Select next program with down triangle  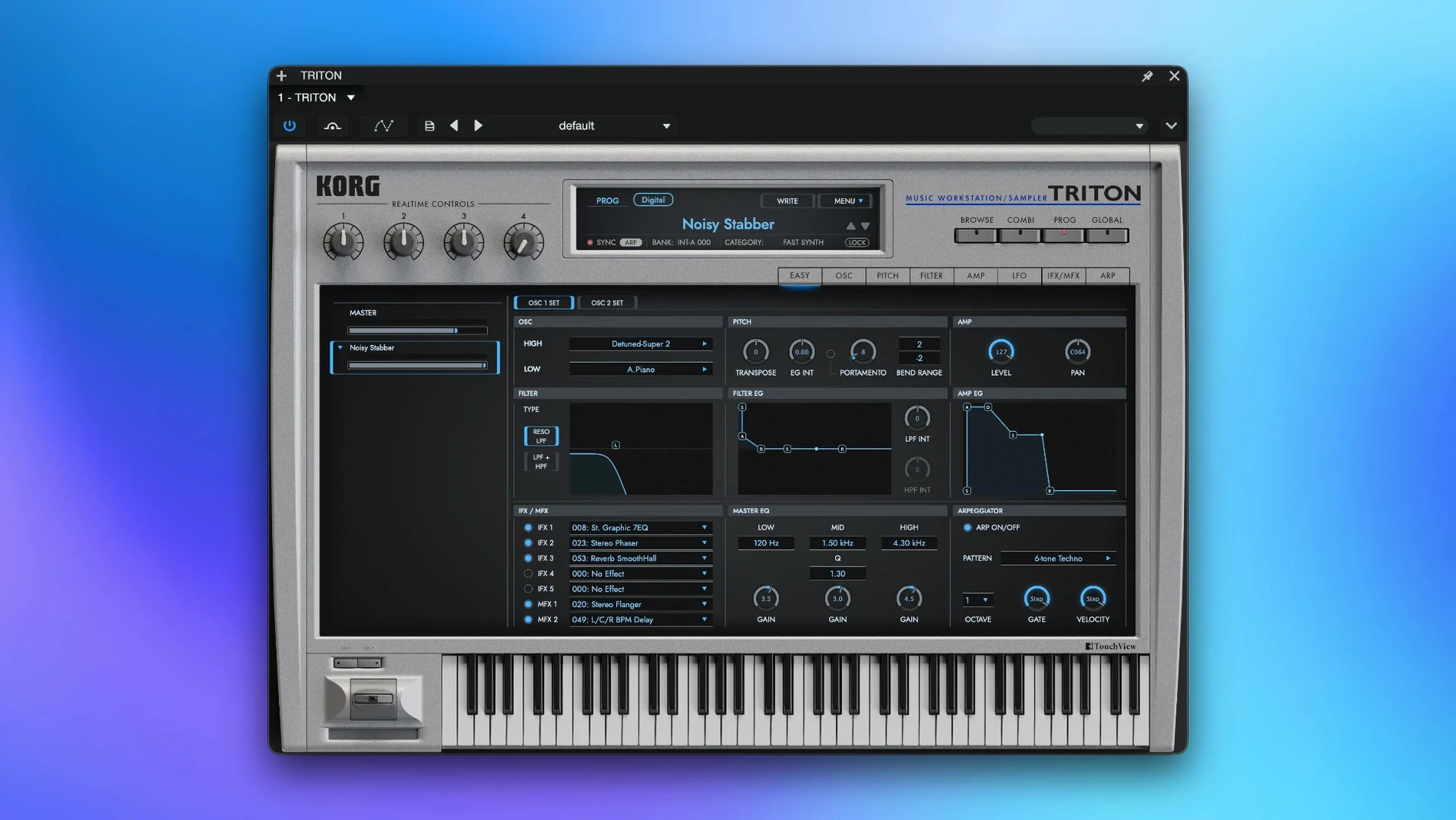(x=865, y=226)
